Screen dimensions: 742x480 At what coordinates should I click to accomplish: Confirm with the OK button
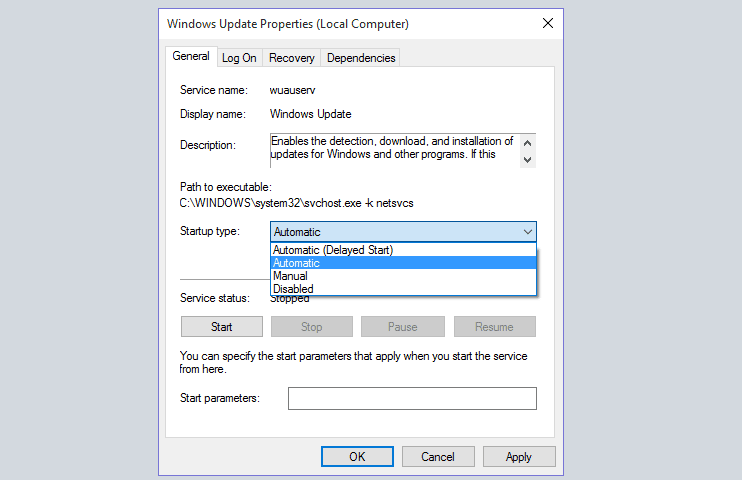[357, 456]
